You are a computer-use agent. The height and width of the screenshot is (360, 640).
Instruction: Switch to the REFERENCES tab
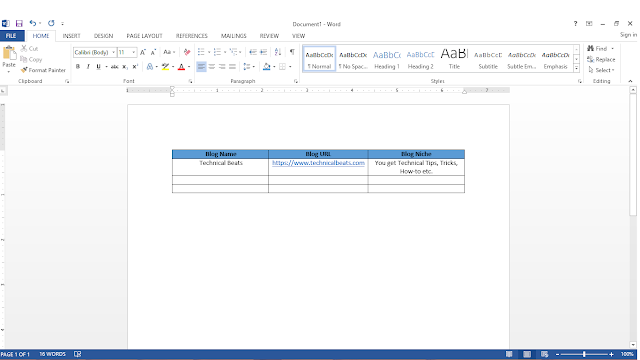192,36
